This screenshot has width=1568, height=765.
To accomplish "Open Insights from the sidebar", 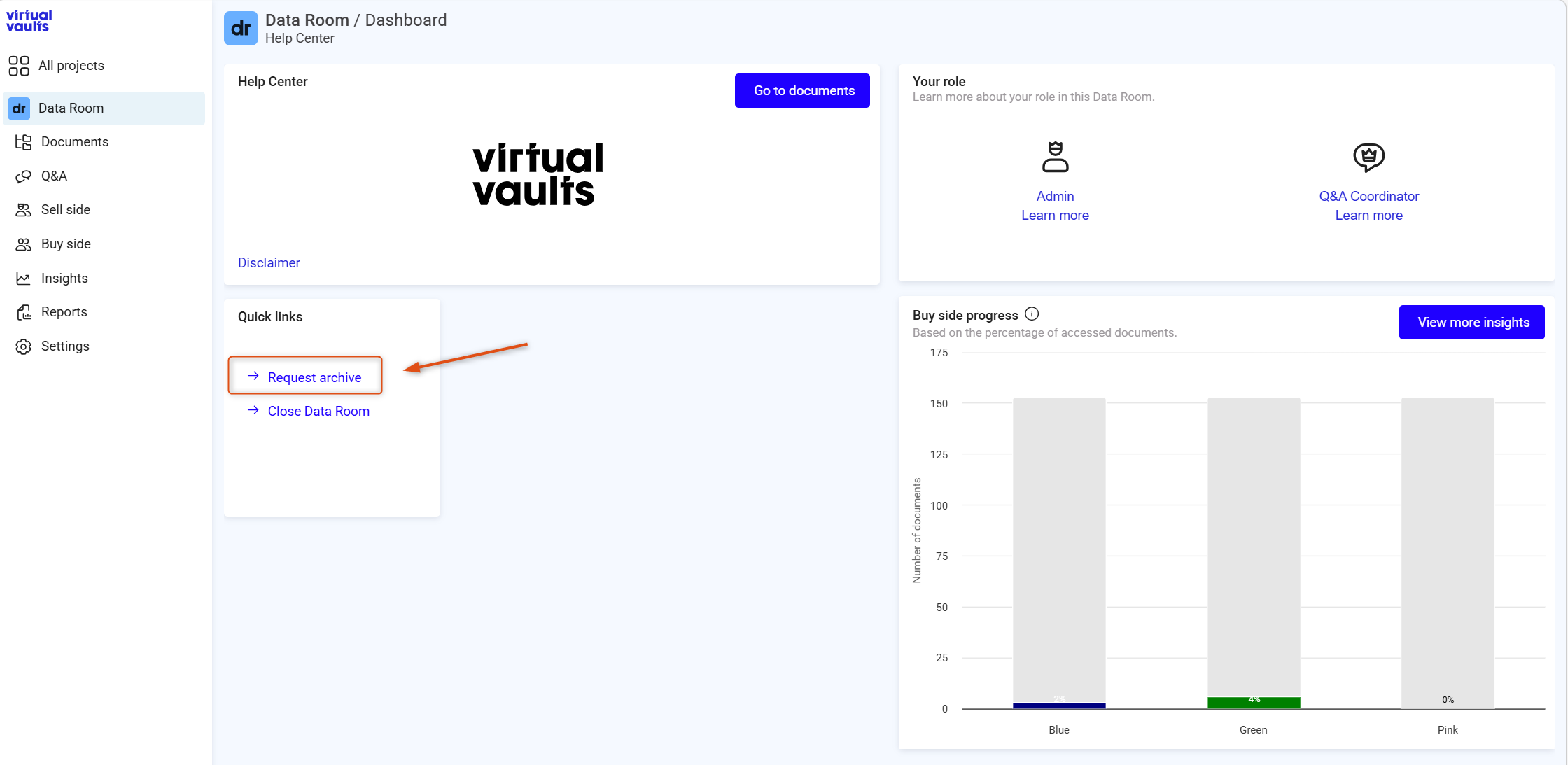I will point(64,279).
